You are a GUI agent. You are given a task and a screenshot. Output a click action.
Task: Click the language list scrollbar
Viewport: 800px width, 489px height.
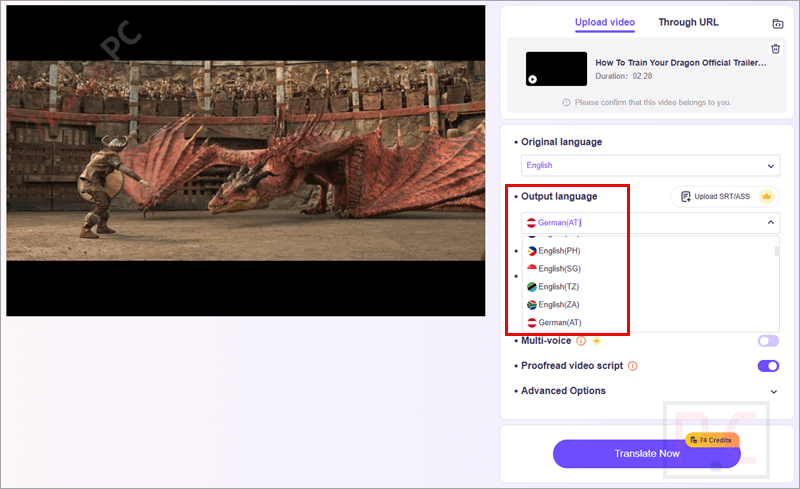(777, 251)
